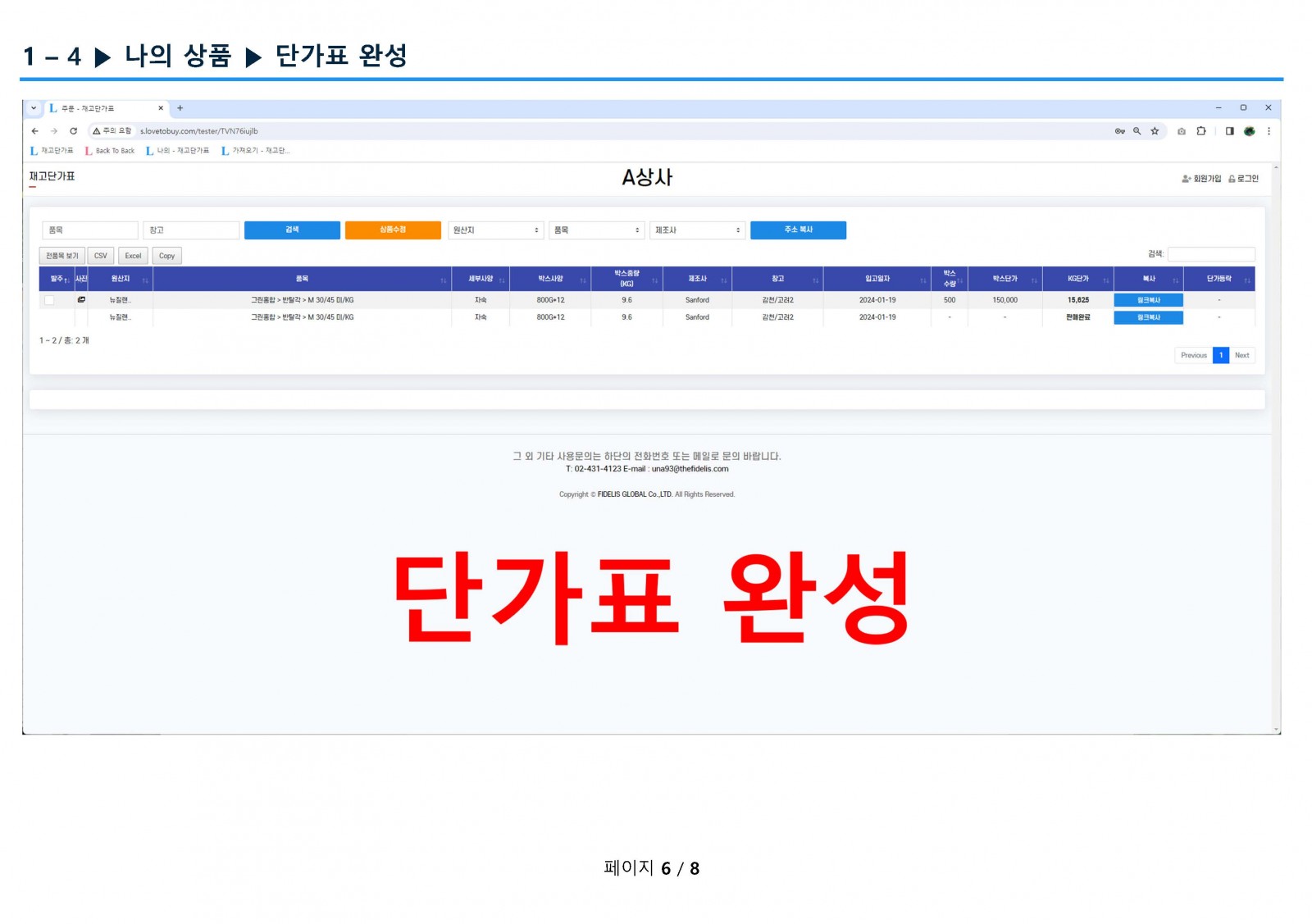Click the browser back arrow

click(x=34, y=131)
